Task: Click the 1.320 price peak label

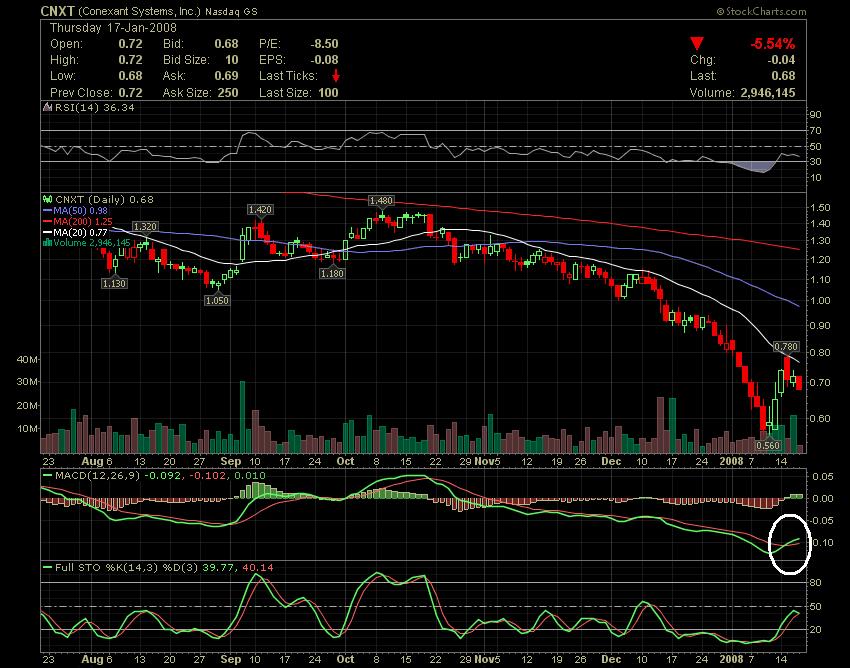Action: 145,227
